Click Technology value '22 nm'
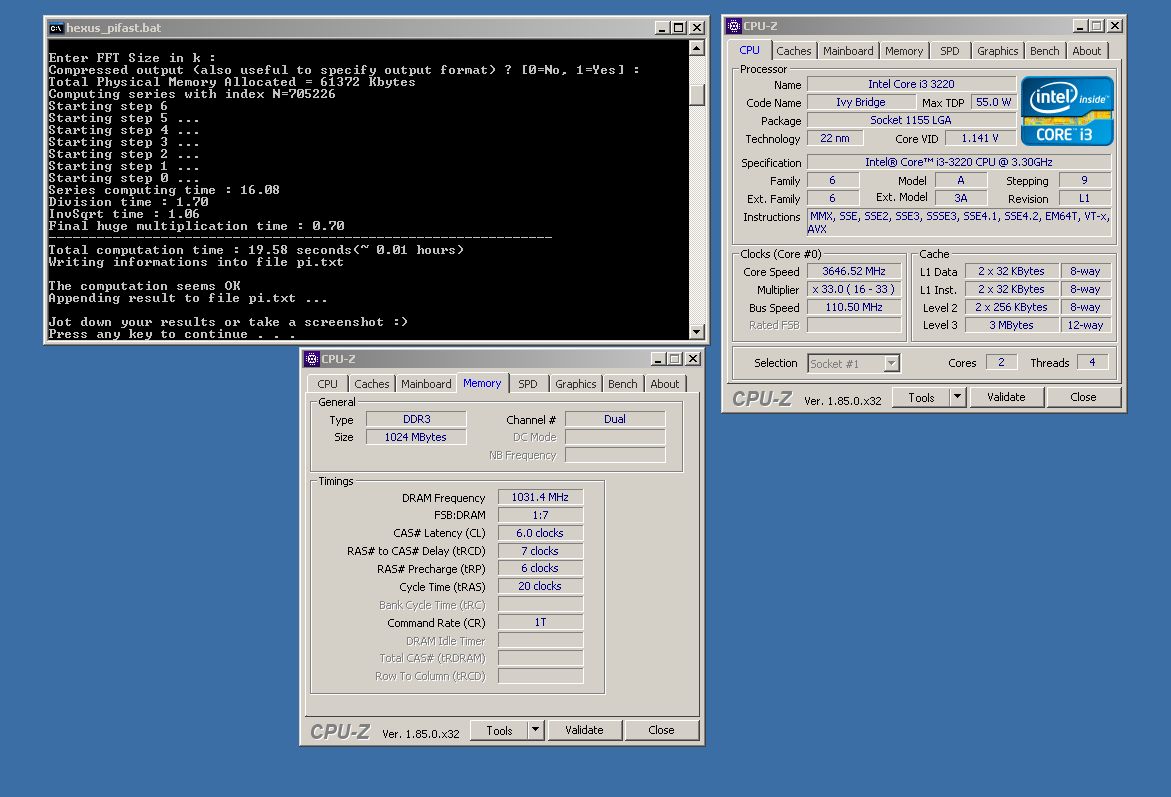 (x=834, y=138)
